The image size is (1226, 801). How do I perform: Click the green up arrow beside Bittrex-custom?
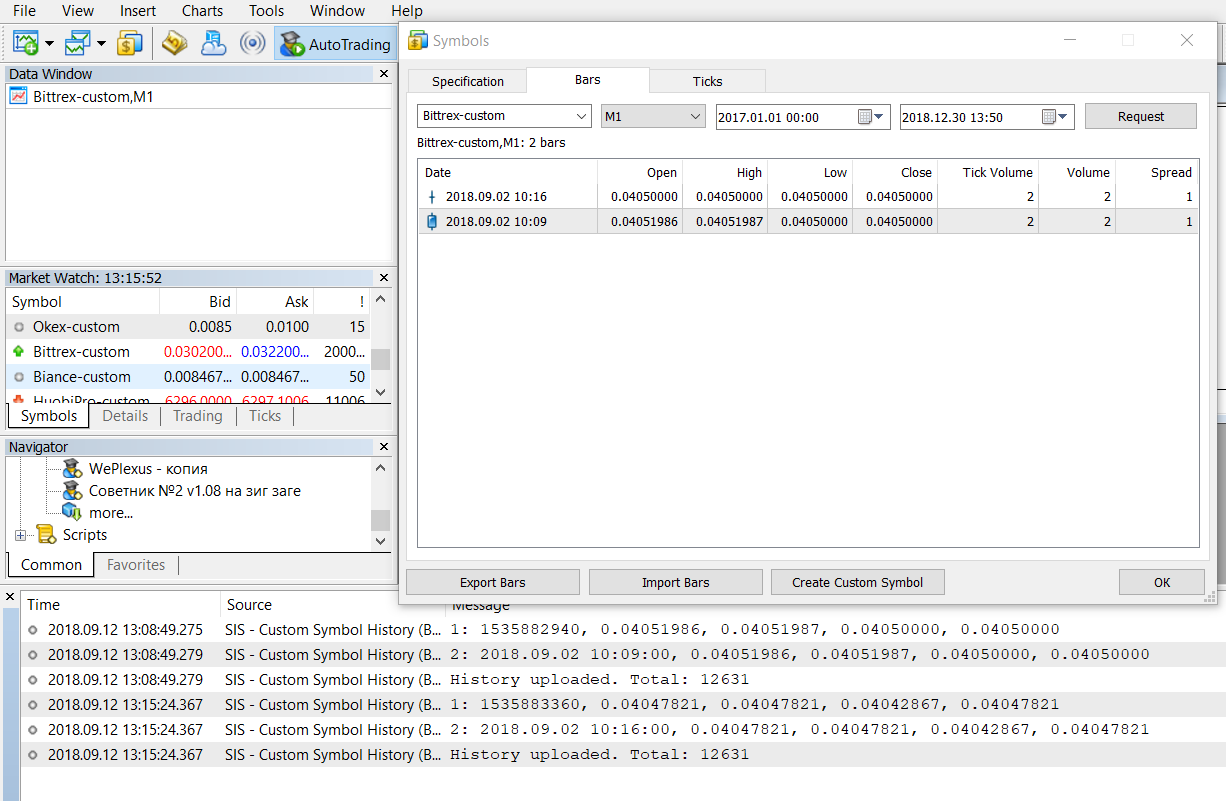(18, 352)
